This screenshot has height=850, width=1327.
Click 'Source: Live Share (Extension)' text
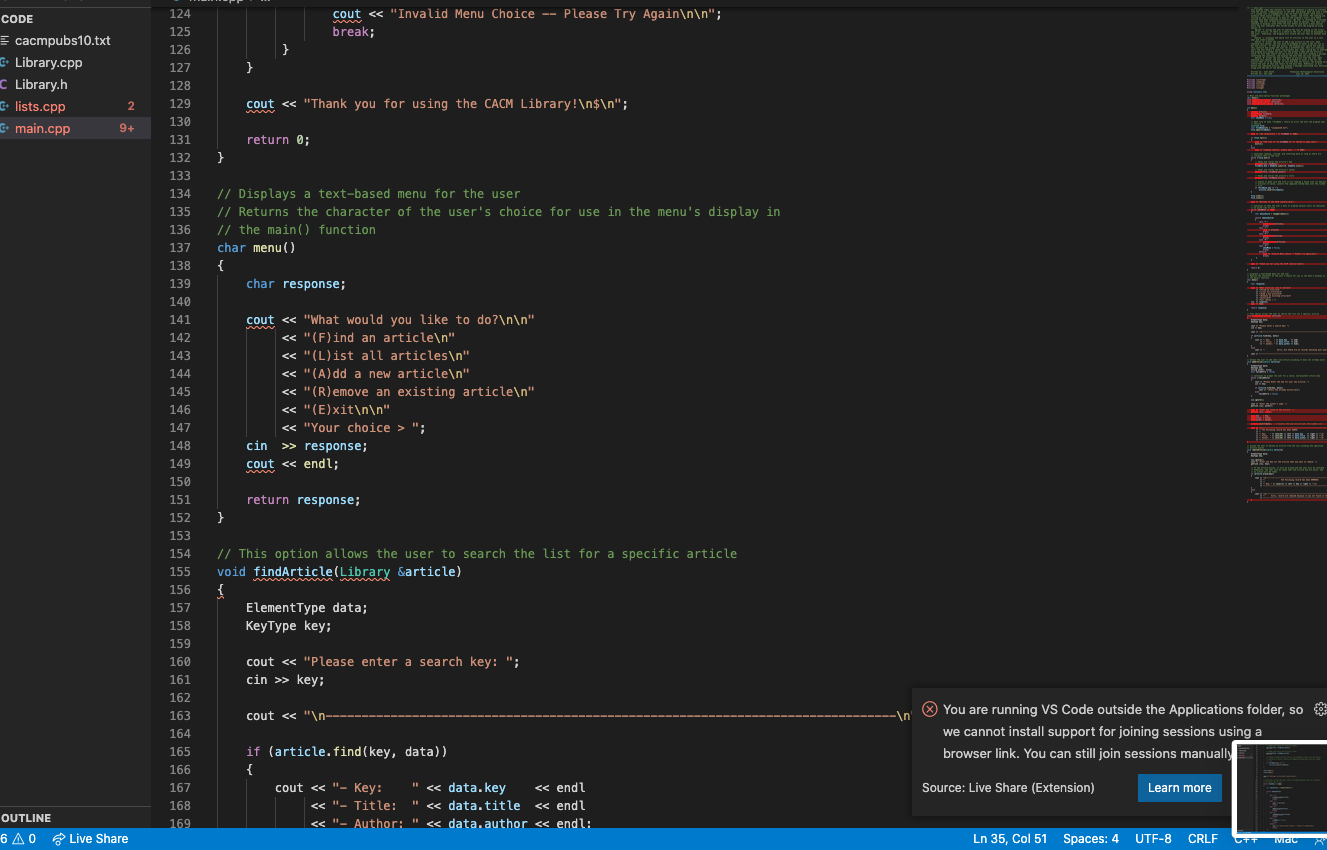tap(1008, 788)
